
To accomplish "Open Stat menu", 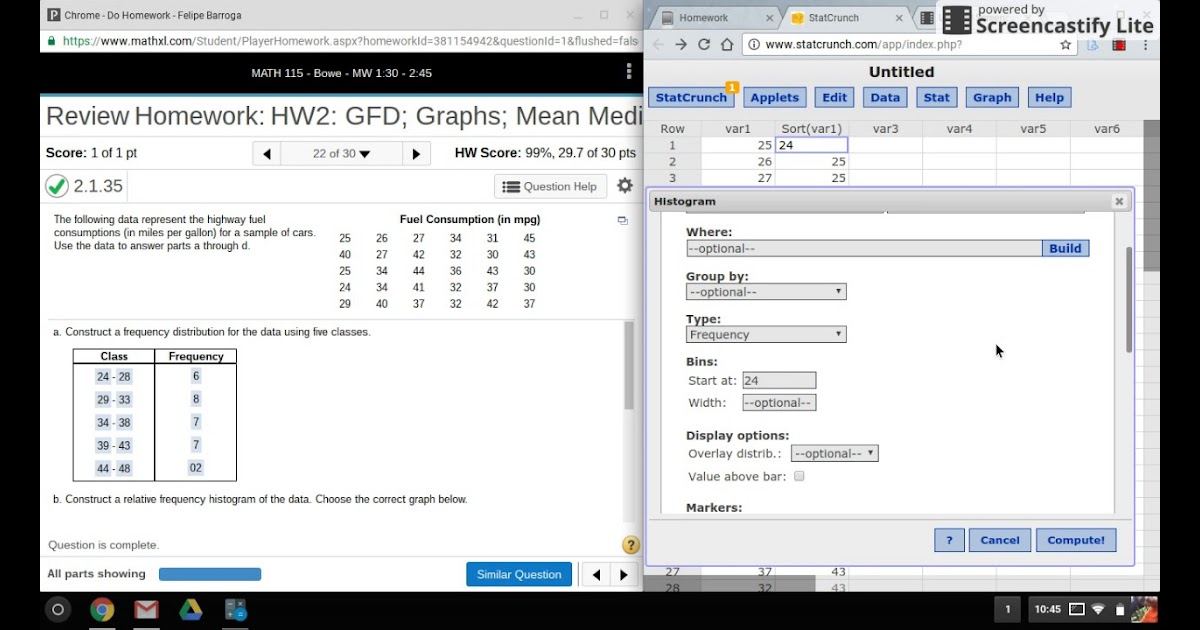I will click(937, 97).
